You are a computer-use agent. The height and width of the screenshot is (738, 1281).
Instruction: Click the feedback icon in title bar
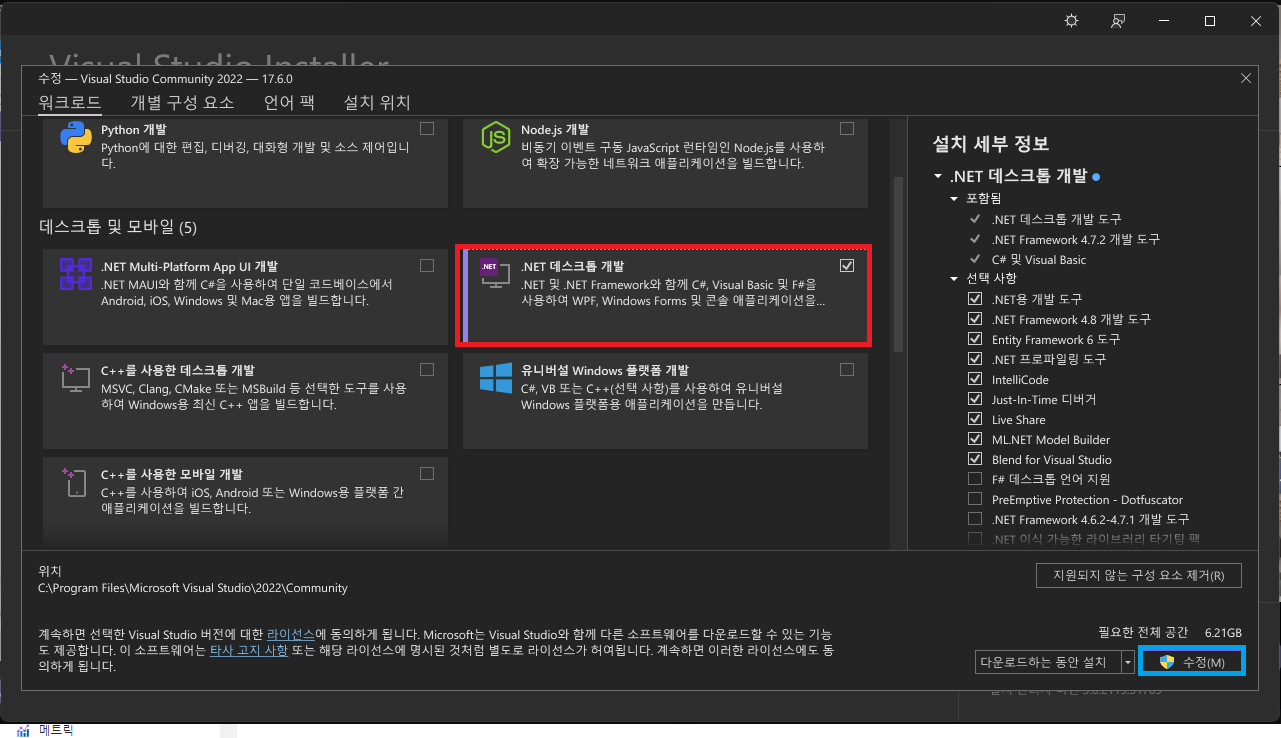coord(1118,21)
